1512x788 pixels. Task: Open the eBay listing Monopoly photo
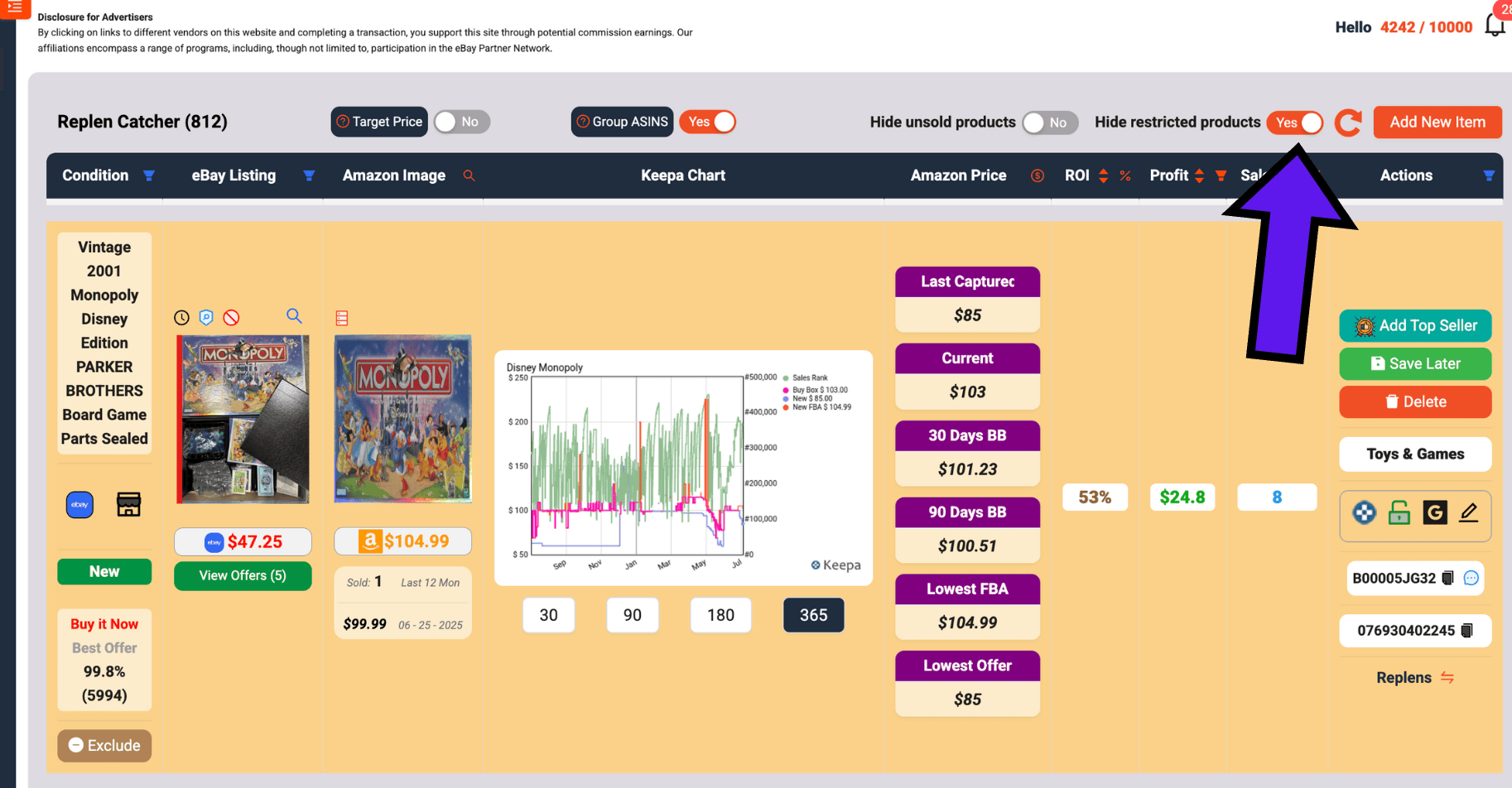(243, 419)
